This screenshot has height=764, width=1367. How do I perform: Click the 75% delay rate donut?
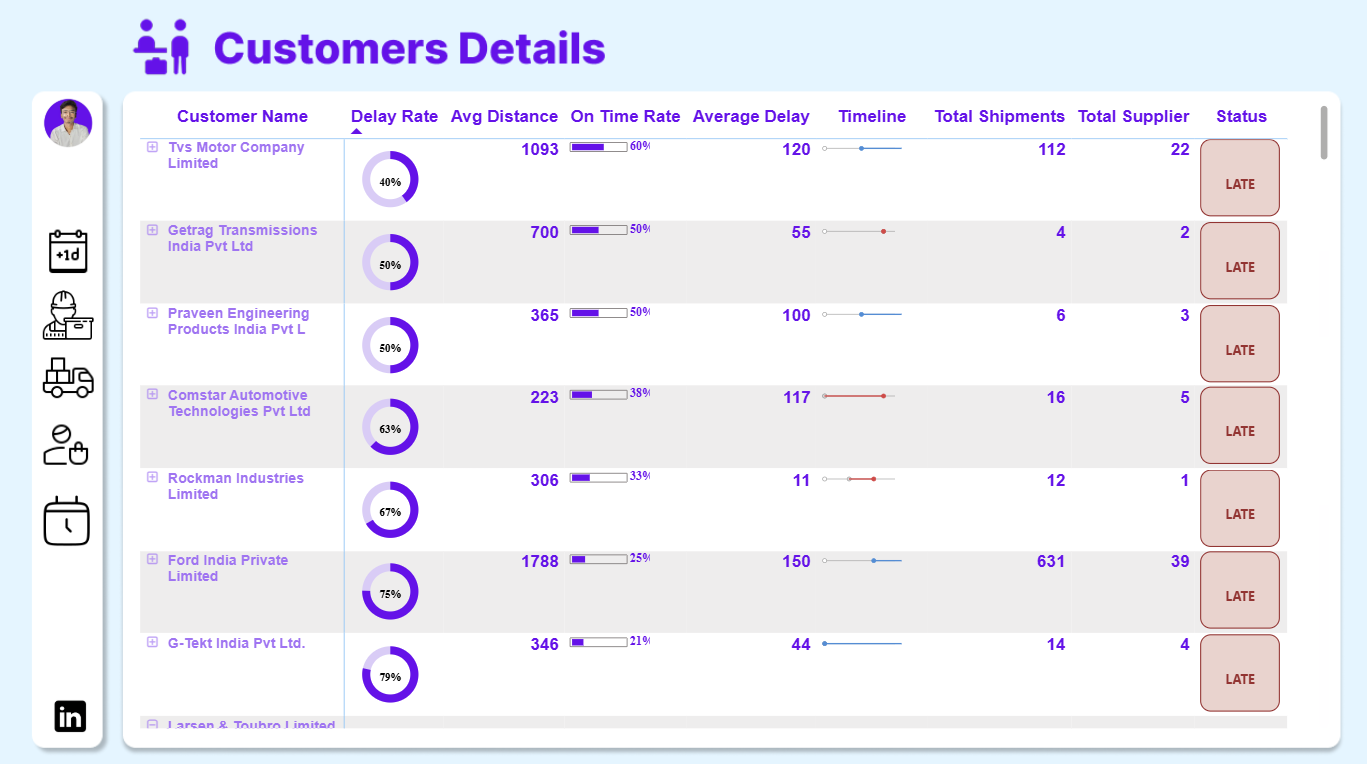pos(390,593)
